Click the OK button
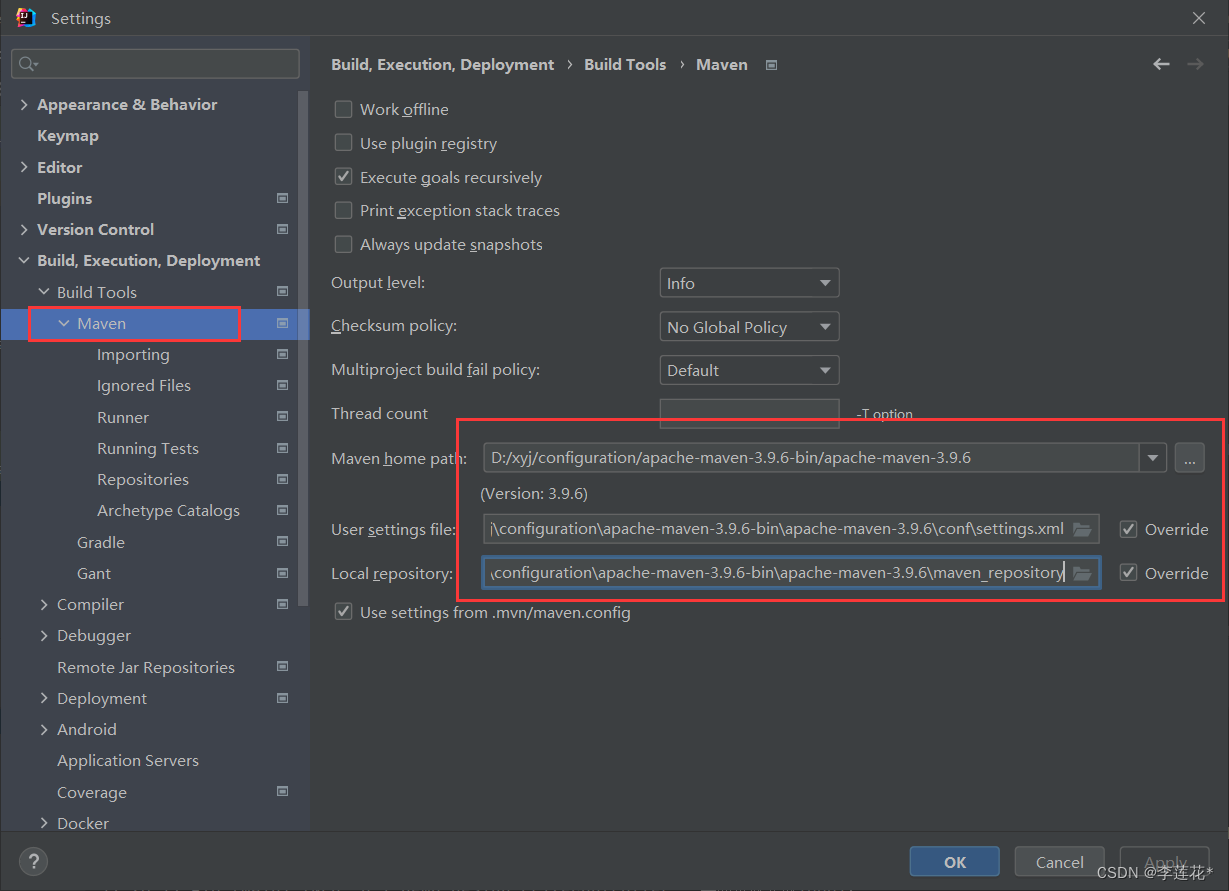This screenshot has height=891, width=1229. [955, 862]
